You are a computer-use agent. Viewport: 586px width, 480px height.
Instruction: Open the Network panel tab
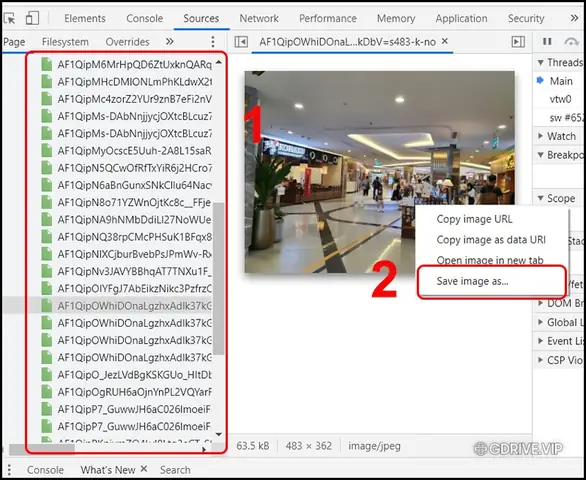click(259, 18)
